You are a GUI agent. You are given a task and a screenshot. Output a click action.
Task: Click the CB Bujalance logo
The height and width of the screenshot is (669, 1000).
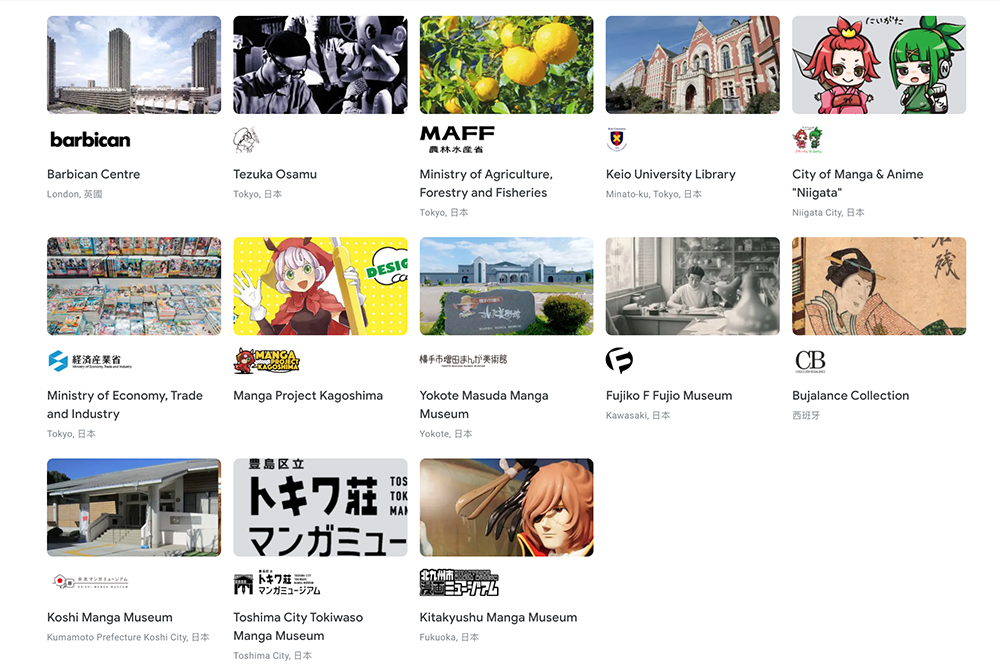(810, 361)
